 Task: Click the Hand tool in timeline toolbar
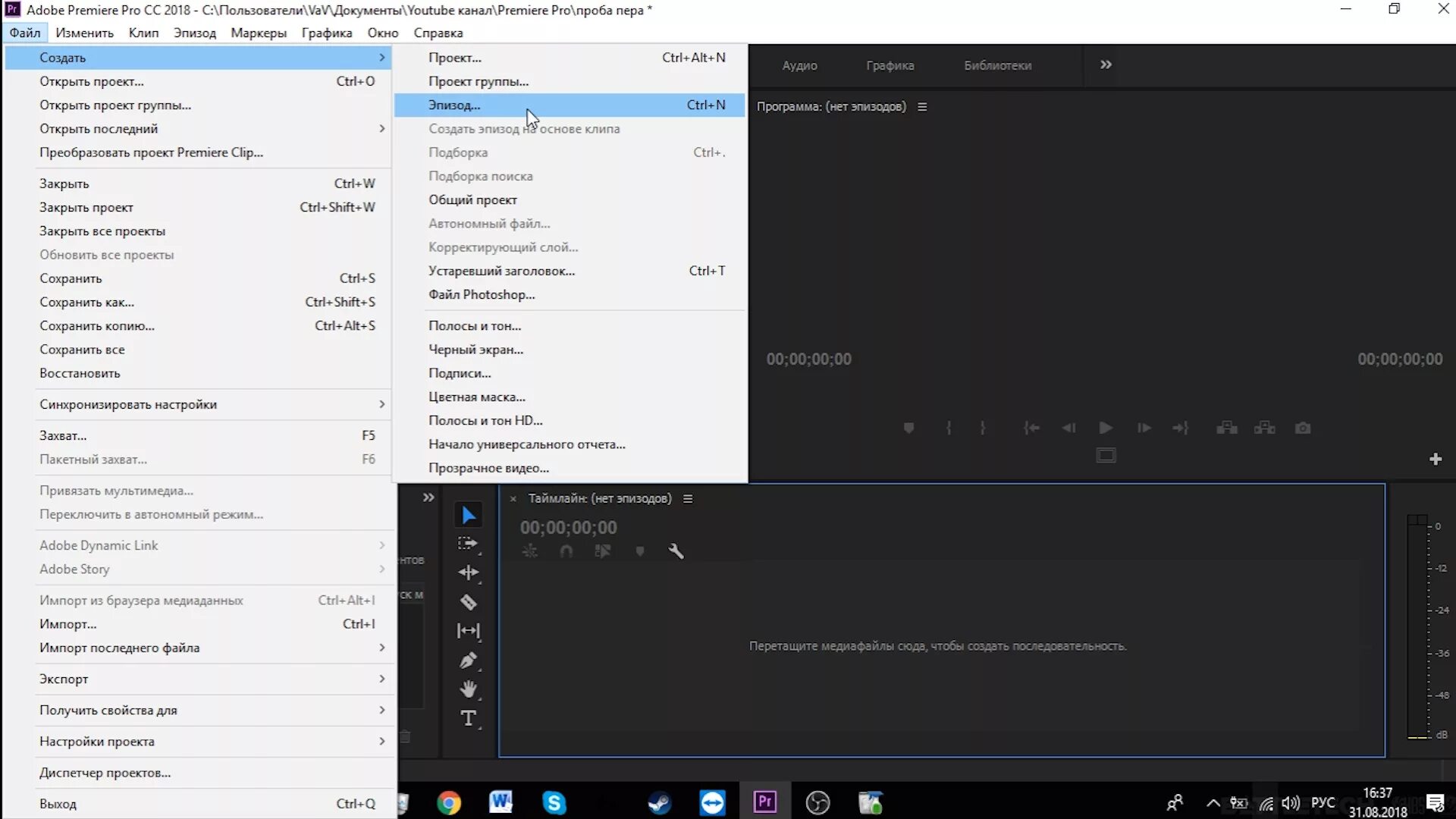(468, 689)
